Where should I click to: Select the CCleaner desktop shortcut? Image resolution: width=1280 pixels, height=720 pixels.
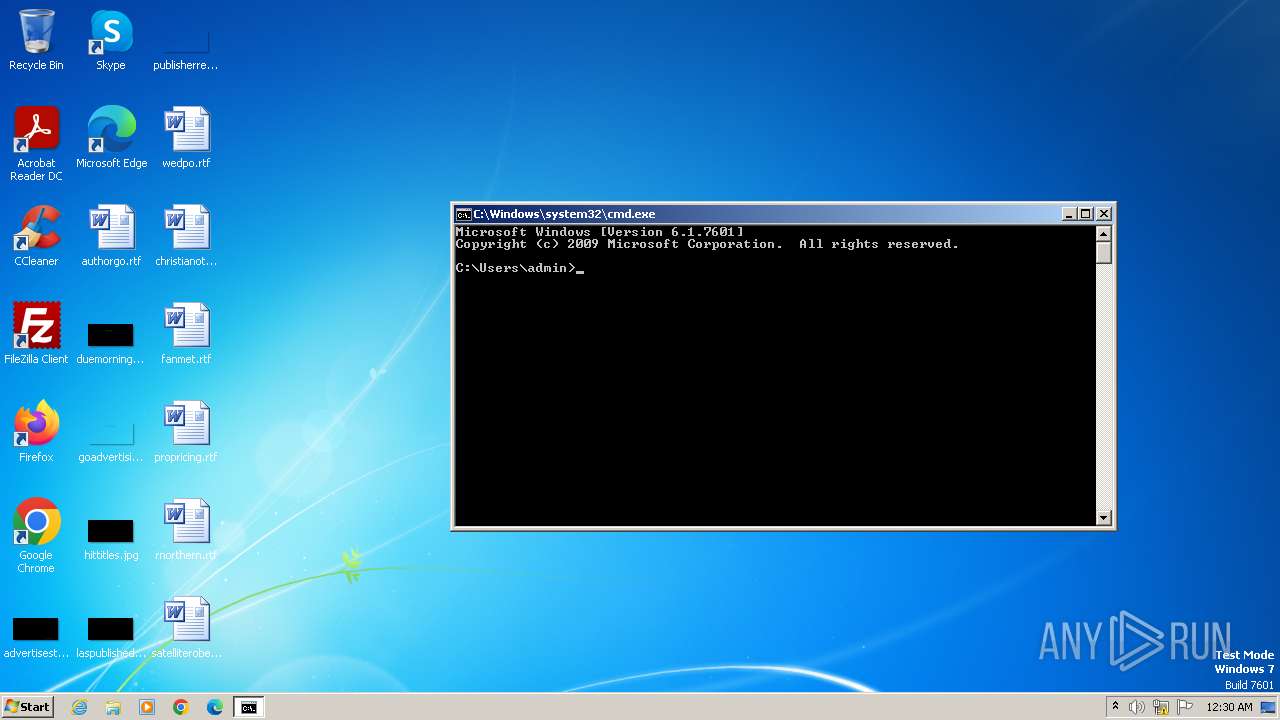coord(36,235)
